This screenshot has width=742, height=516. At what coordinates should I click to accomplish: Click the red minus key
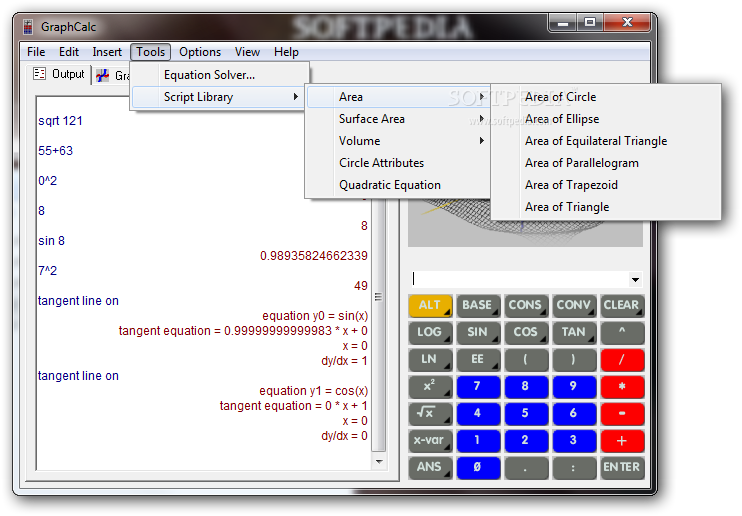(x=622, y=413)
